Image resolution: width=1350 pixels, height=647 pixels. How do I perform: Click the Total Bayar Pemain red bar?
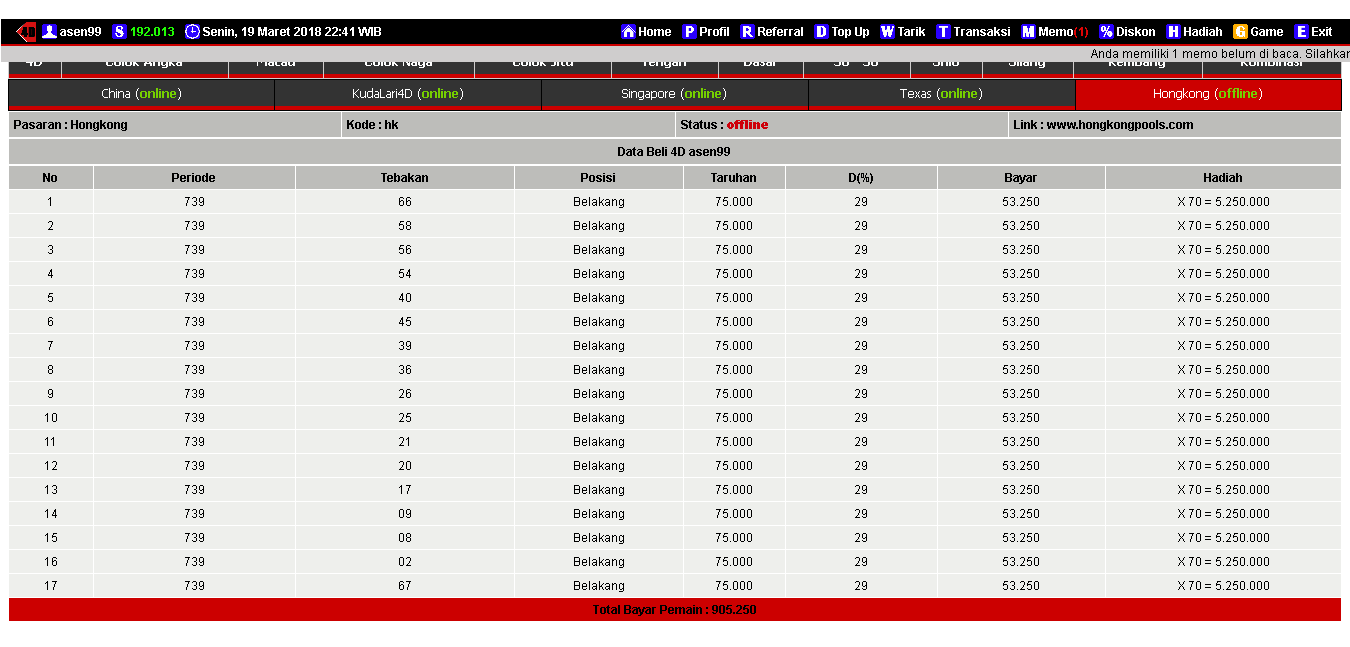point(674,610)
